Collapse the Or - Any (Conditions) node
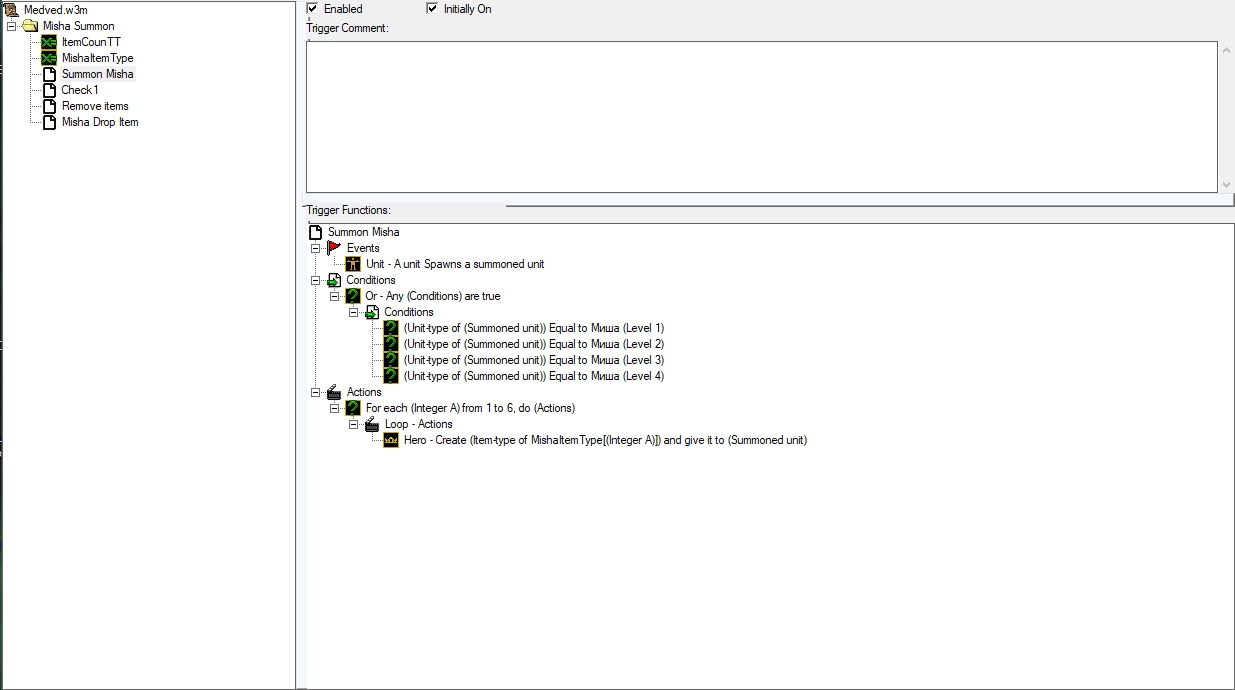The height and width of the screenshot is (690, 1235). tap(335, 296)
